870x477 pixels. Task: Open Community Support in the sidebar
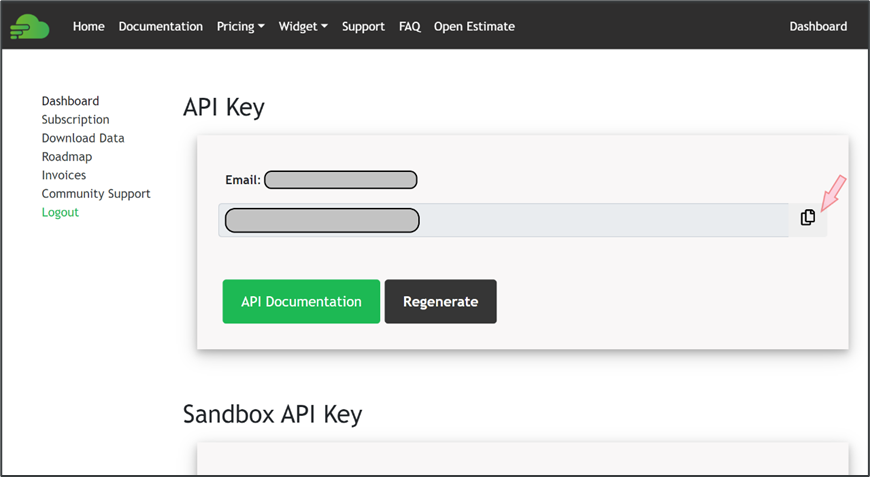point(96,194)
